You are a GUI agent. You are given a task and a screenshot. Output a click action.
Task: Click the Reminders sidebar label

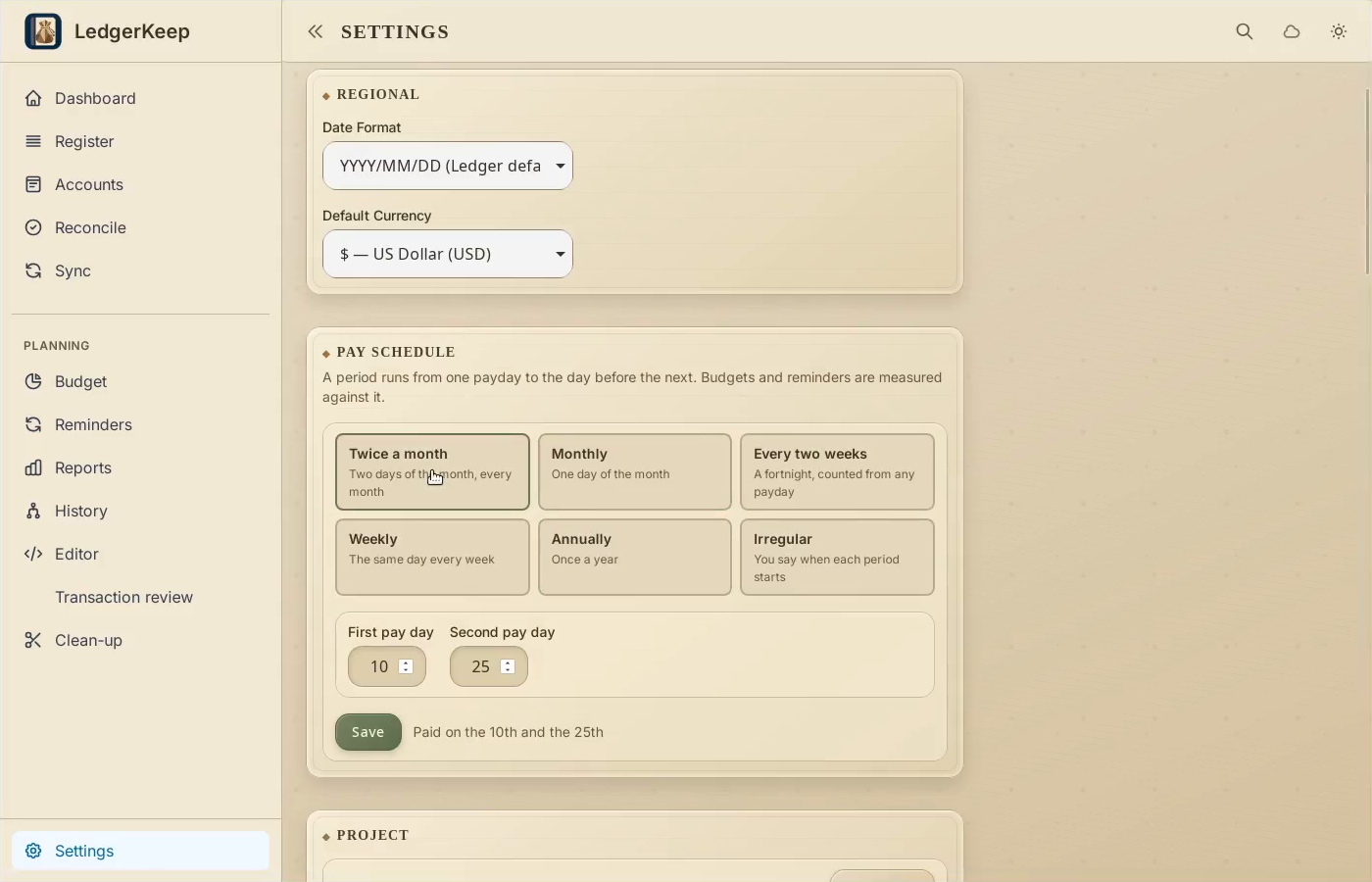(93, 424)
